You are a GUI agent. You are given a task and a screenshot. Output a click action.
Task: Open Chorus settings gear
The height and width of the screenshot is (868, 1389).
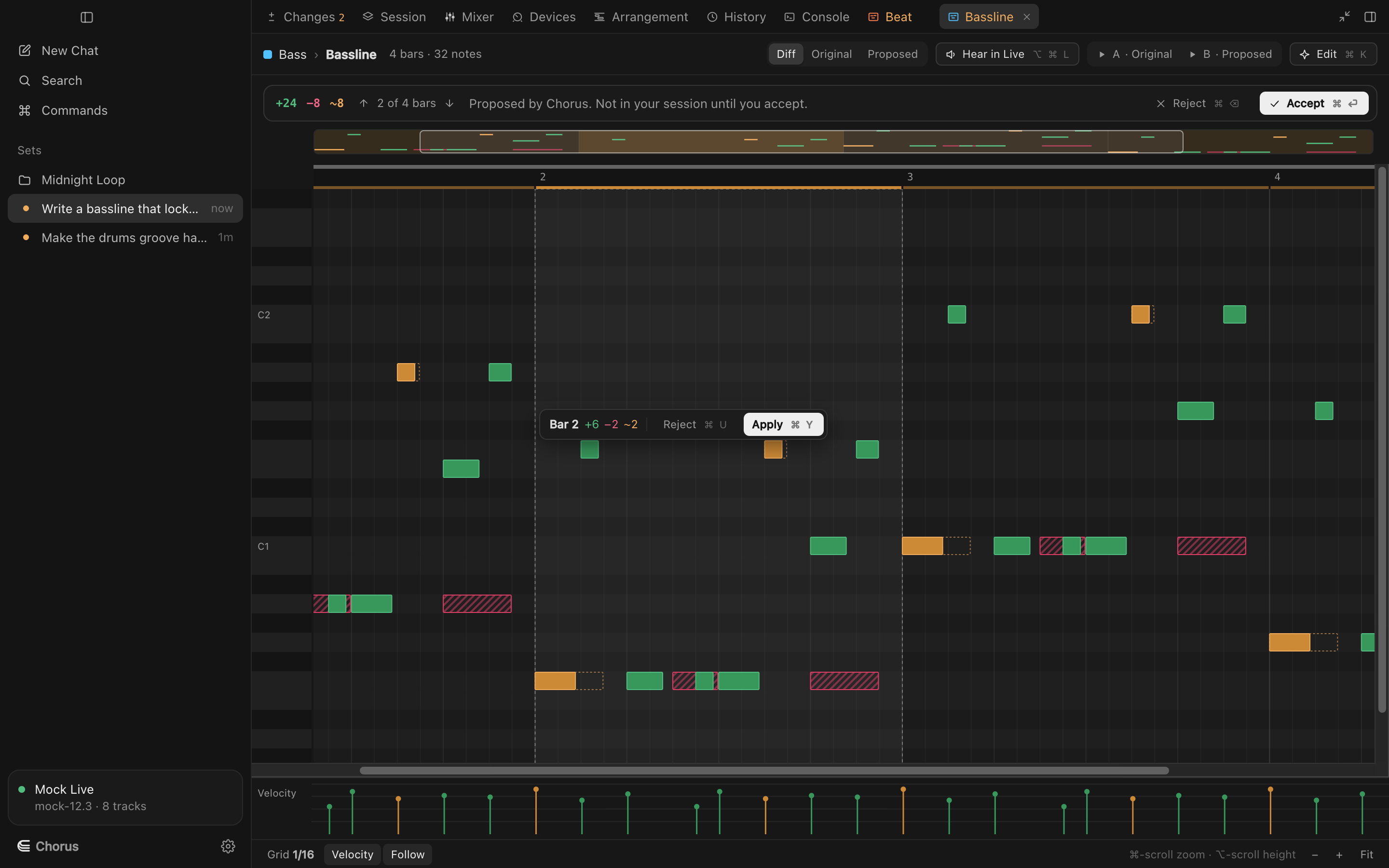pyautogui.click(x=228, y=846)
